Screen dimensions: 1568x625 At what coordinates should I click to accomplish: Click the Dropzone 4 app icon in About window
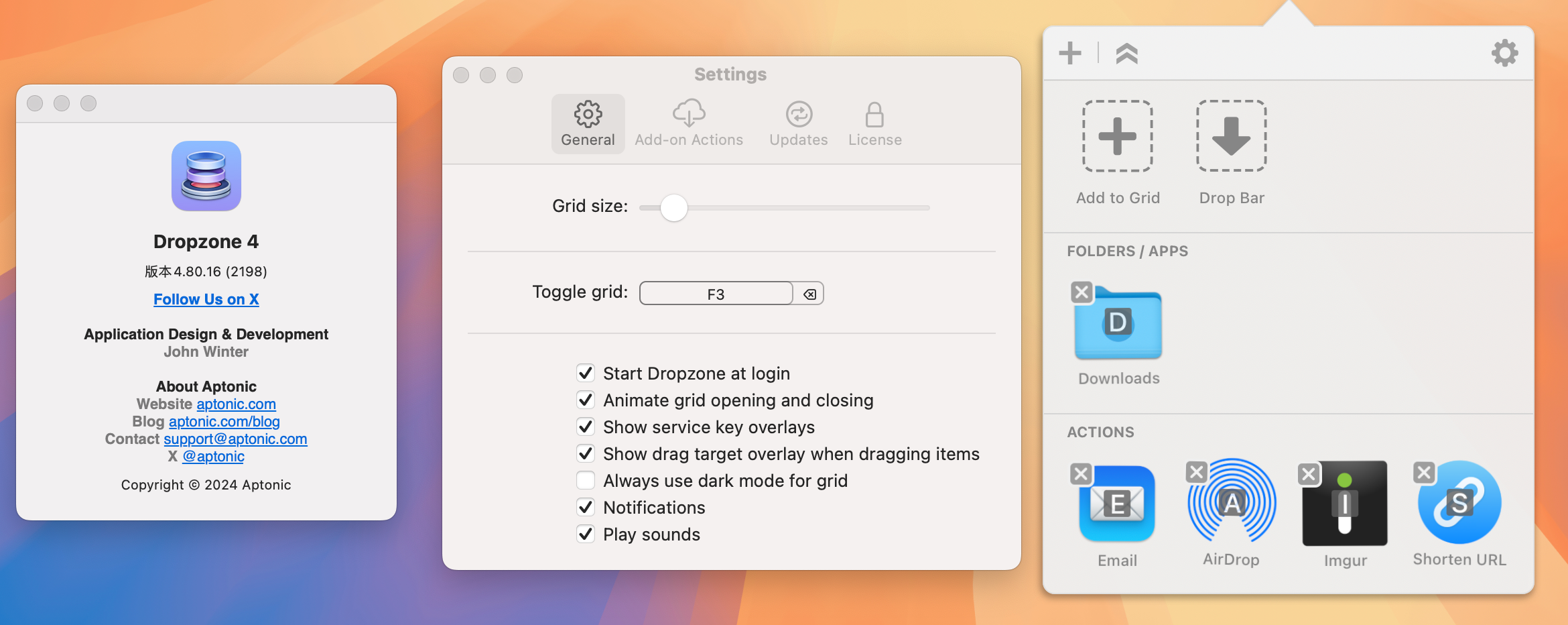(206, 176)
